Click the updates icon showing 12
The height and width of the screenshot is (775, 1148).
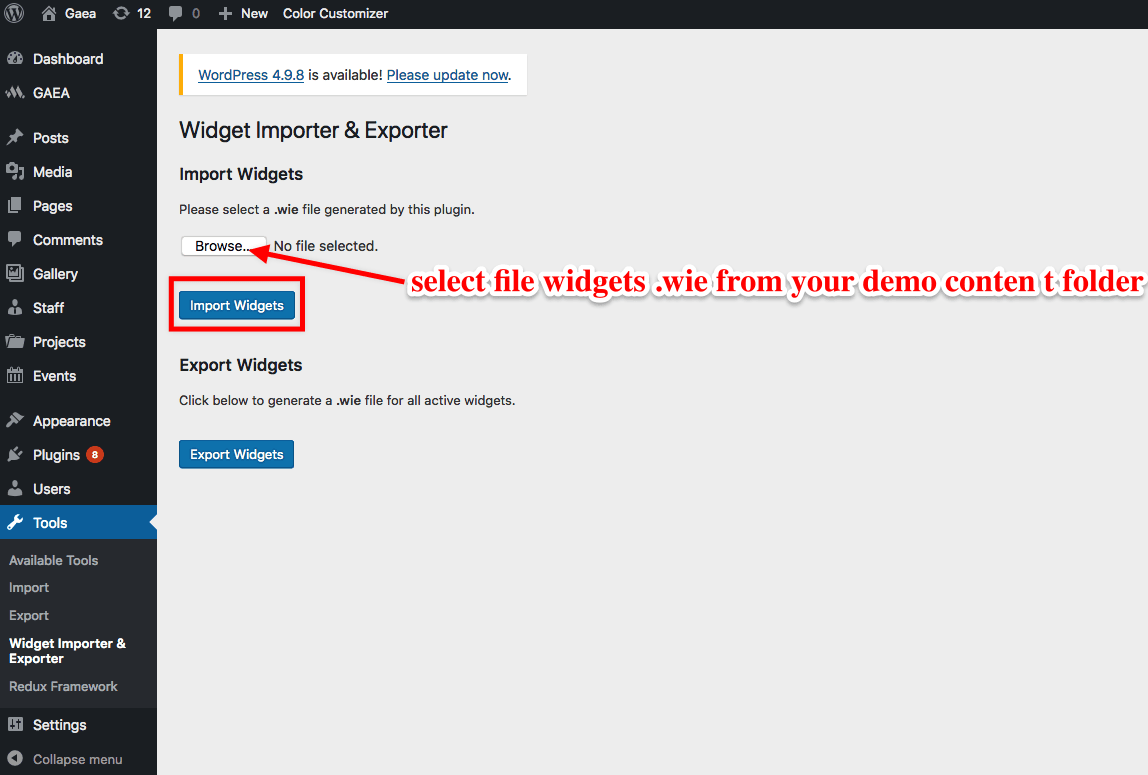(121, 13)
